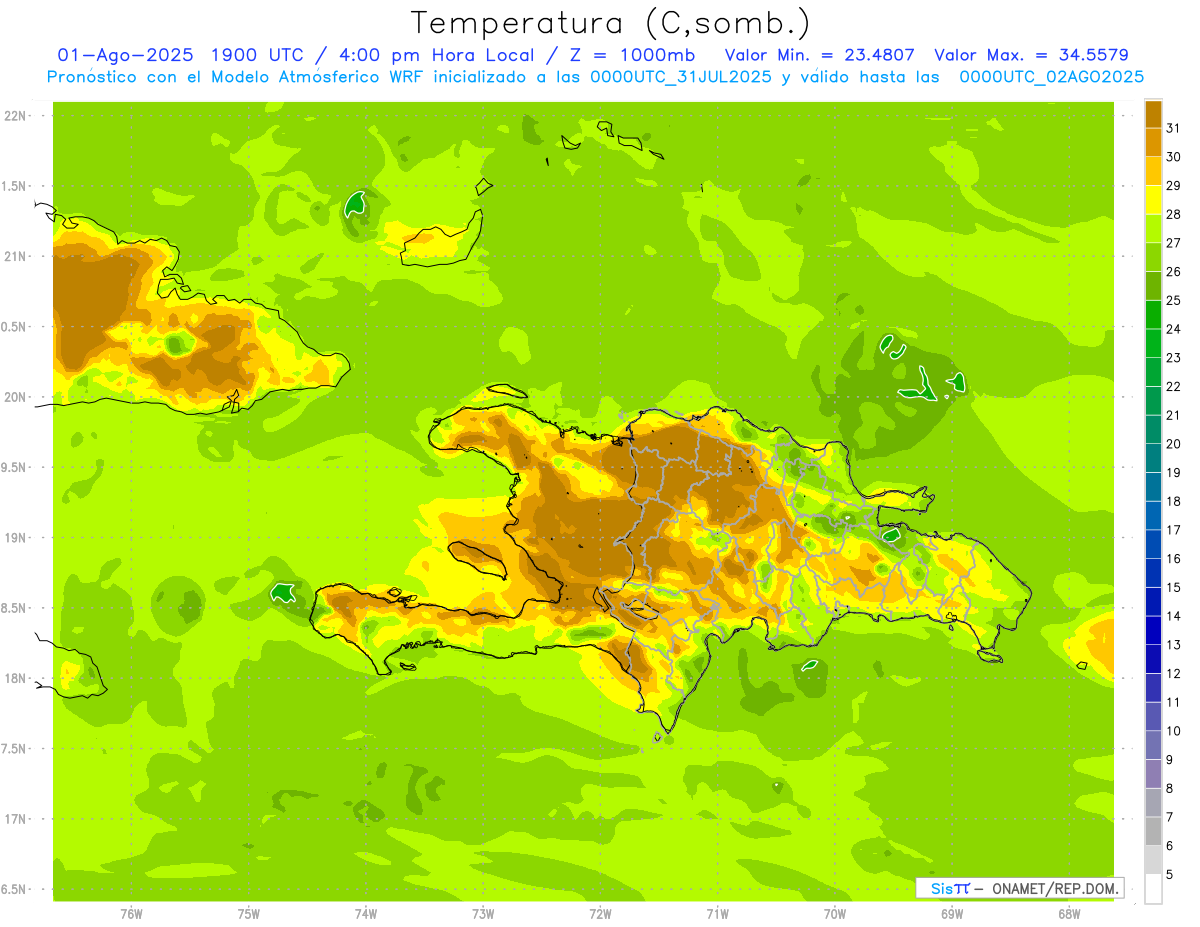1200x927 pixels.
Task: Click the orange legend swatch between 30 and 31
Action: [1153, 143]
